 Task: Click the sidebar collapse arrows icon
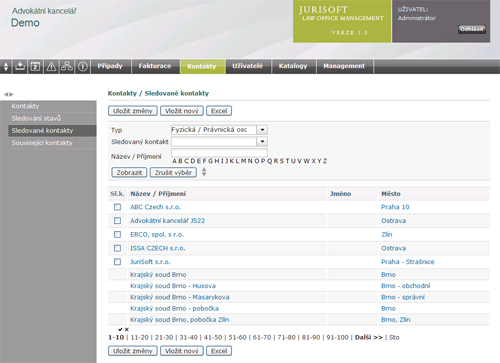[x=9, y=94]
